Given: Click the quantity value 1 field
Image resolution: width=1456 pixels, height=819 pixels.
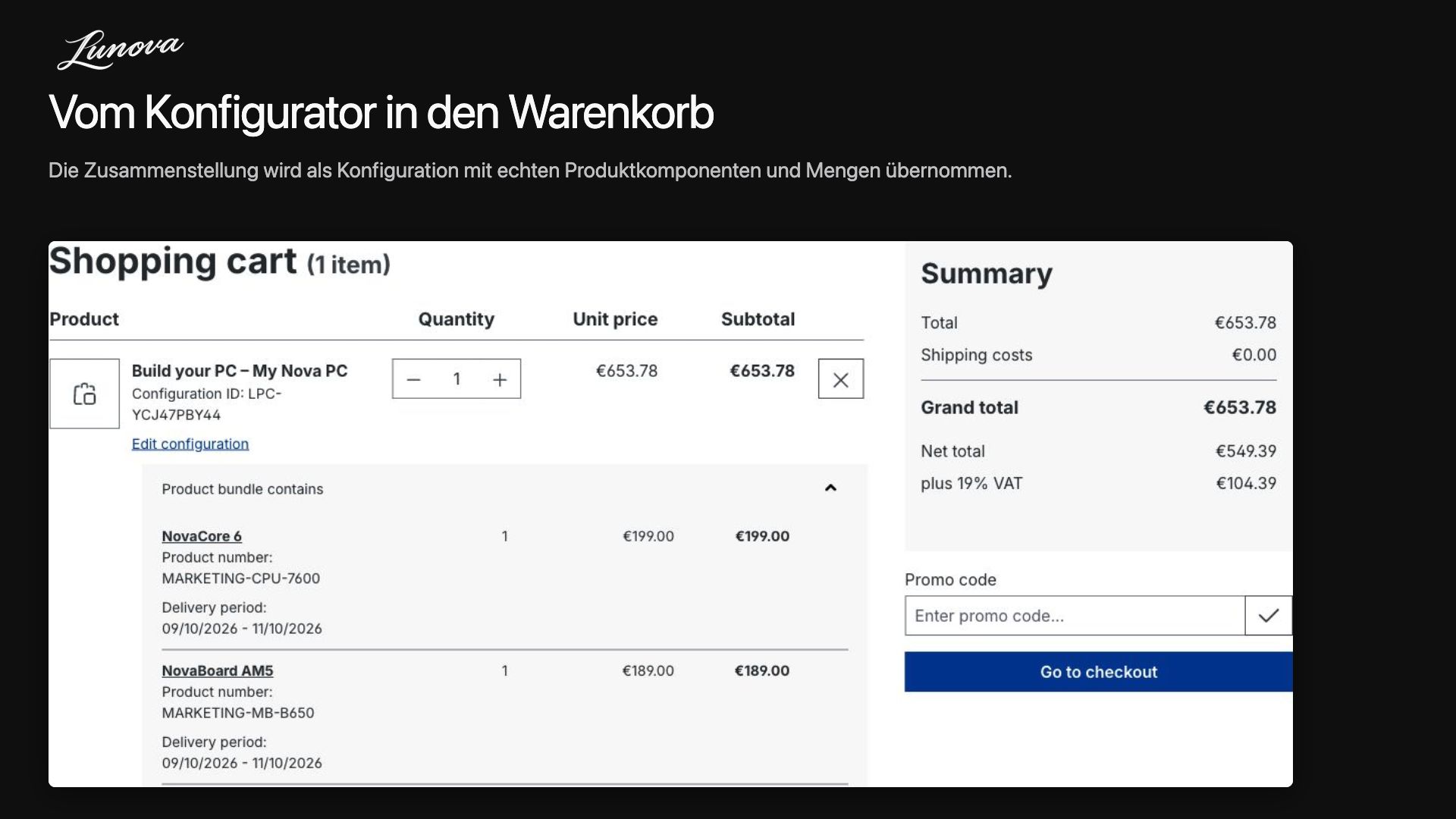Looking at the screenshot, I should [457, 379].
